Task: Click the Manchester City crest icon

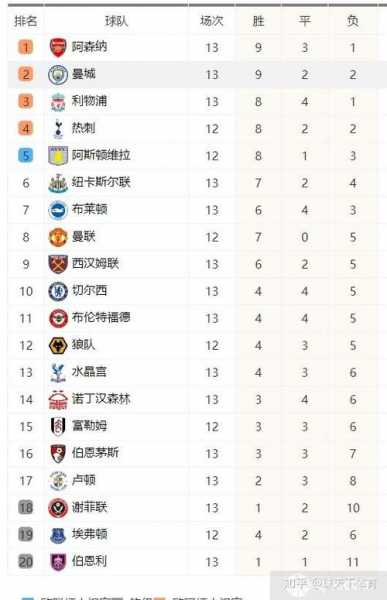Action: tap(58, 75)
